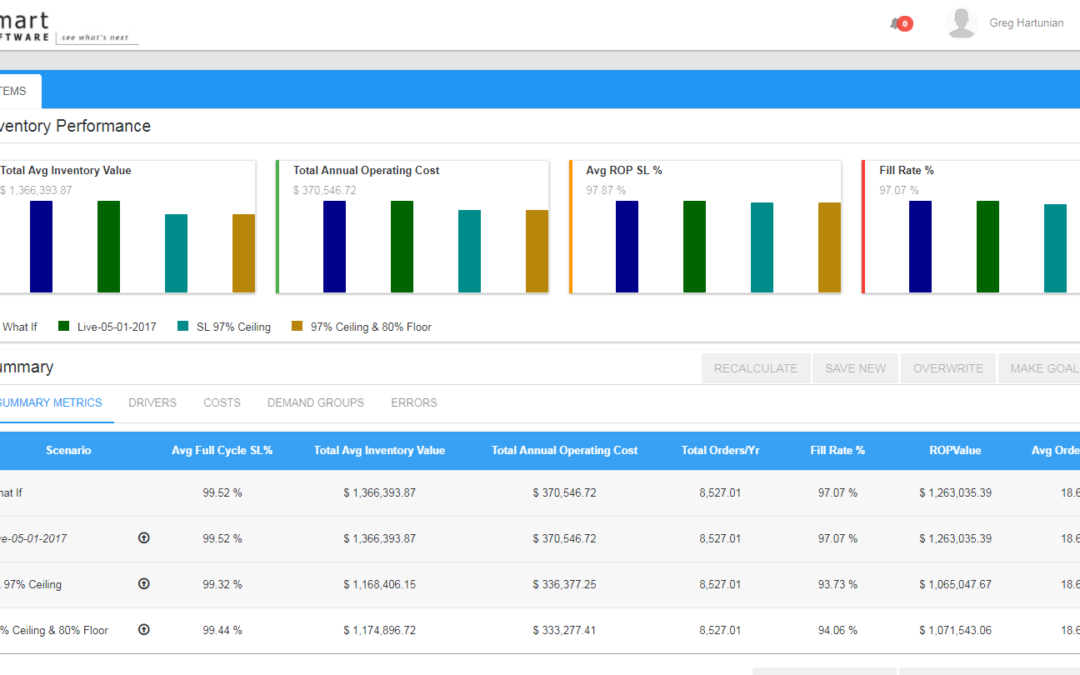The height and width of the screenshot is (675, 1080).
Task: Open the Greg Hartunian user menu
Action: (x=1026, y=23)
